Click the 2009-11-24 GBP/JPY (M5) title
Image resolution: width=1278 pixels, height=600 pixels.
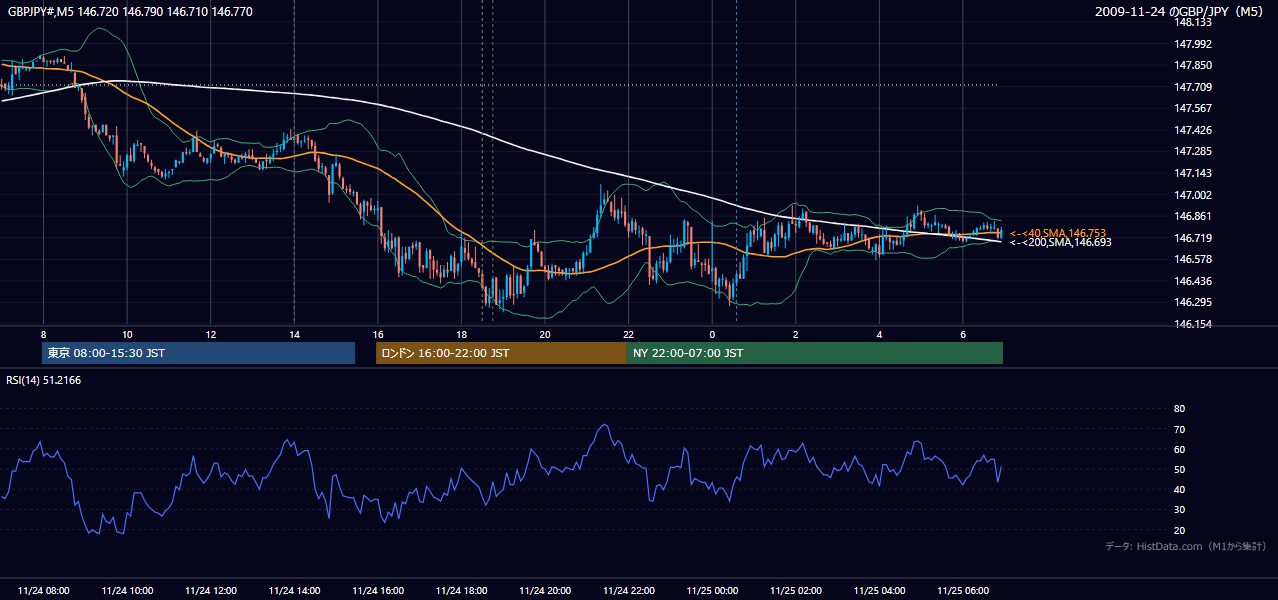(x=1181, y=11)
